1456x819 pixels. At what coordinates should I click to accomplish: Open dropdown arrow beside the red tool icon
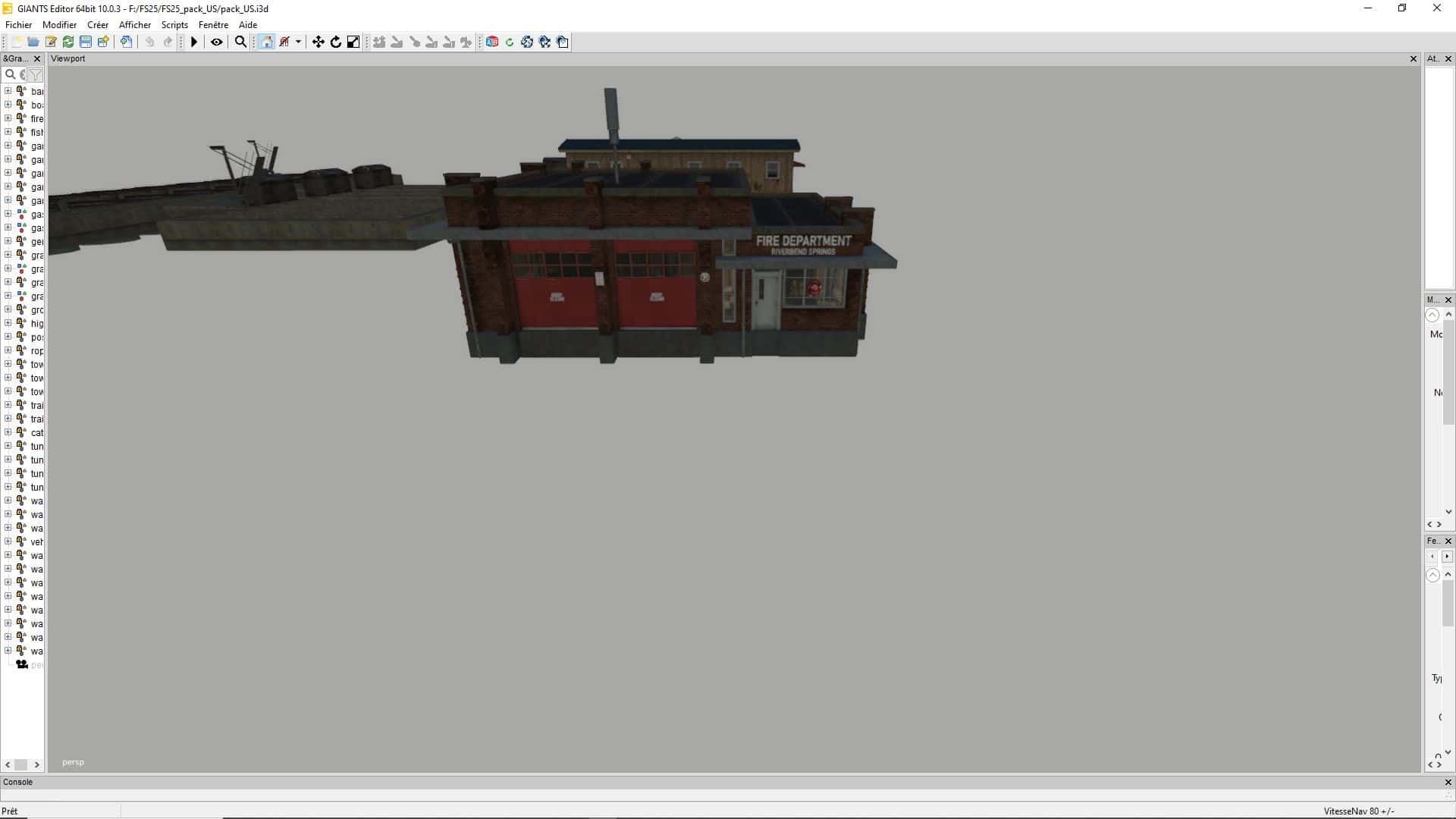pos(298,42)
